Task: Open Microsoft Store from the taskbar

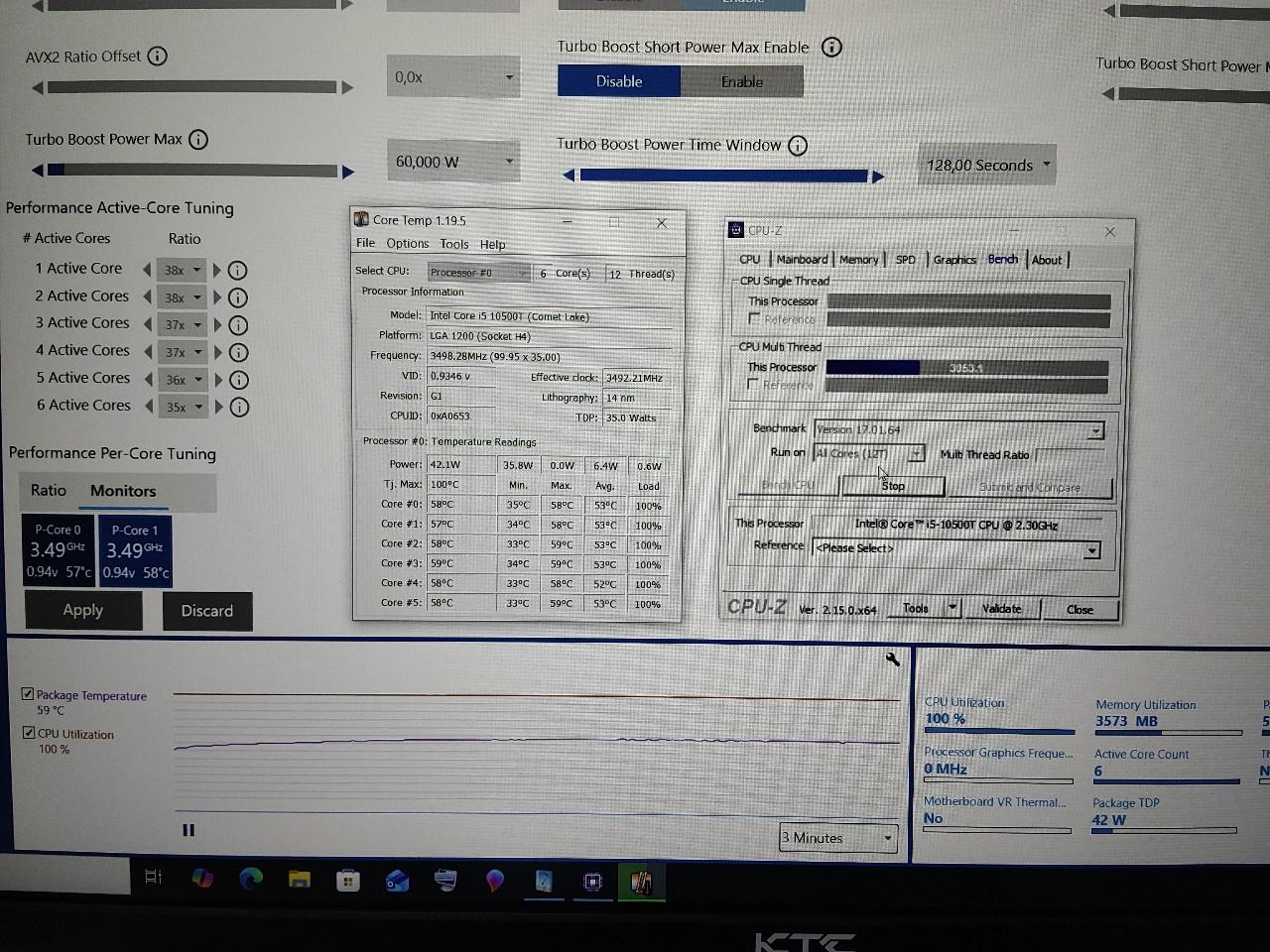Action: [x=348, y=880]
